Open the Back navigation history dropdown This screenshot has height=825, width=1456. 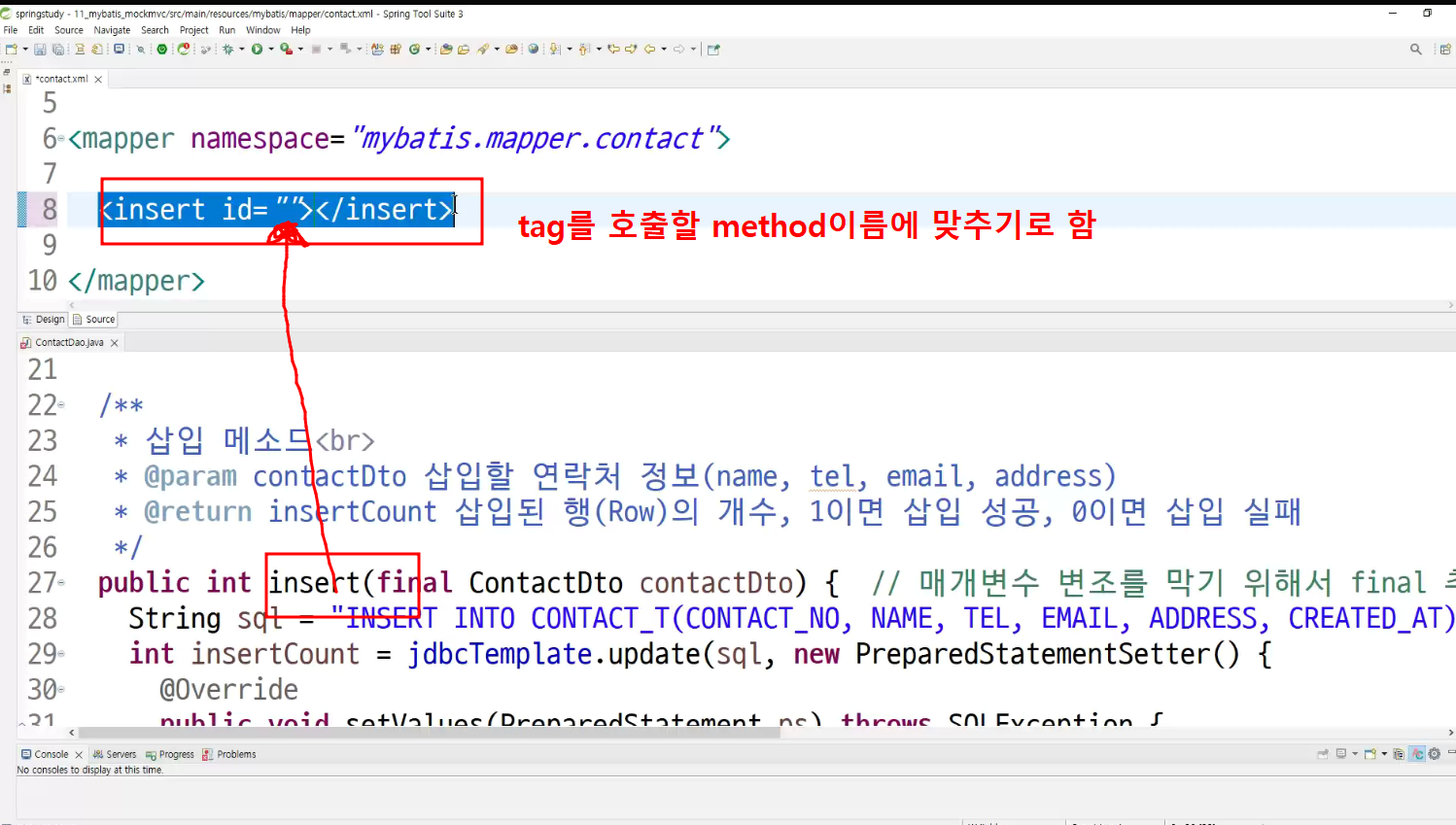pos(664,49)
